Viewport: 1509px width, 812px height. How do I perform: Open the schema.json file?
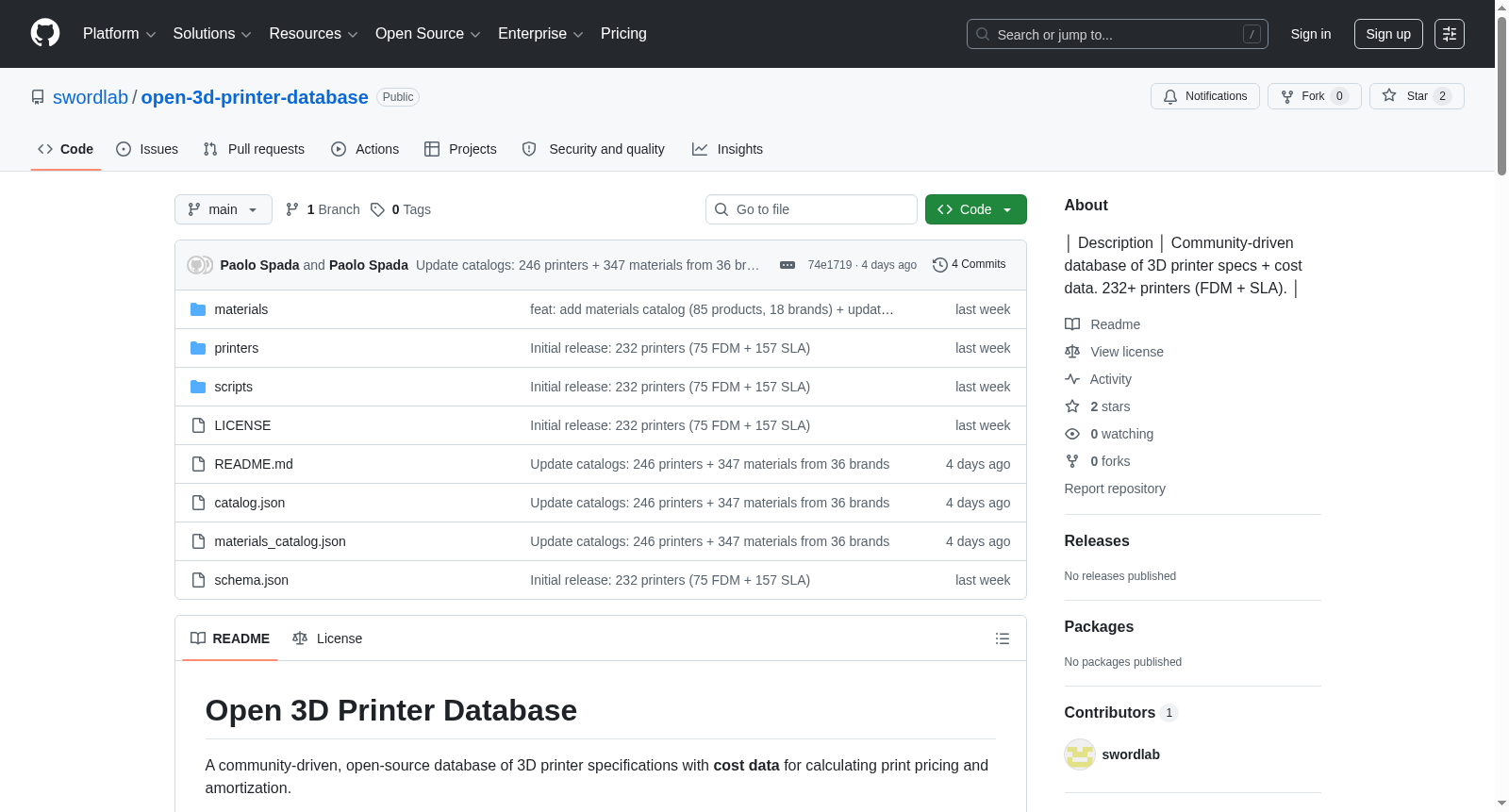pyautogui.click(x=251, y=580)
